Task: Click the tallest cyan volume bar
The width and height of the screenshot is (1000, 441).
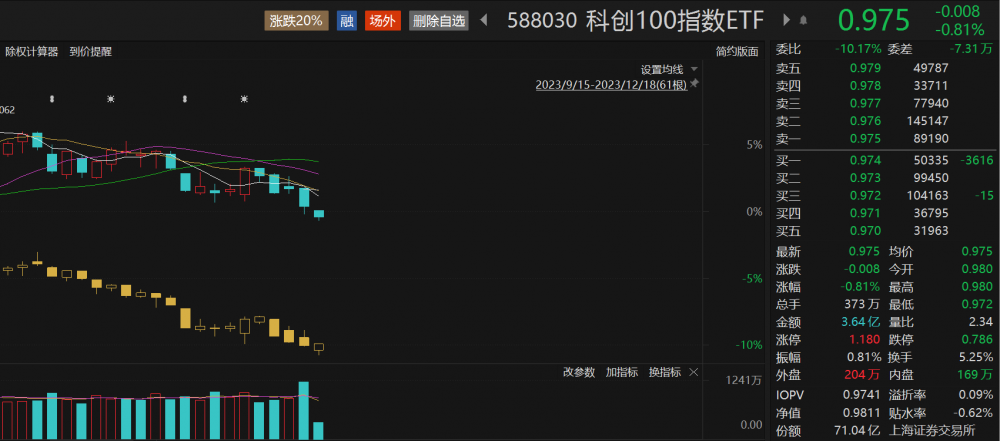Action: (303, 410)
